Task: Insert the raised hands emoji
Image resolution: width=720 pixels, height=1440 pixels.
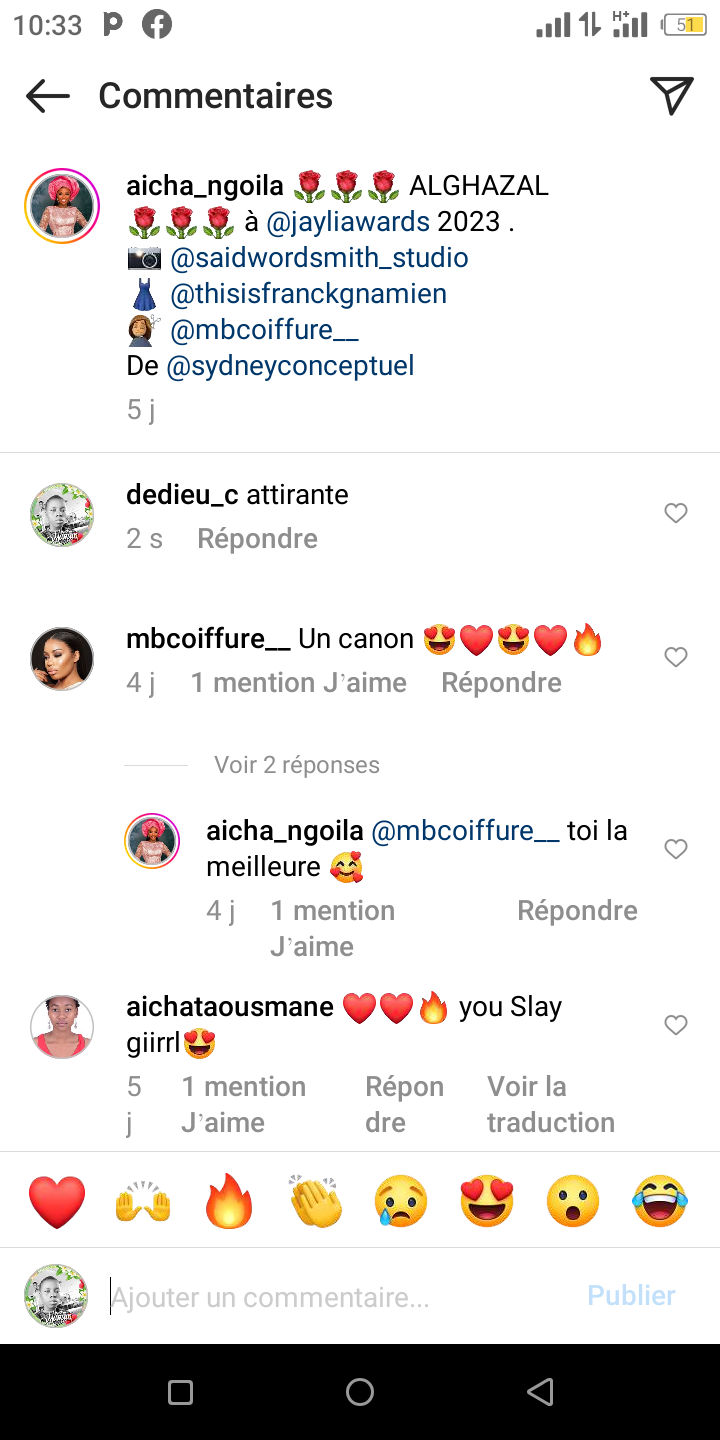Action: click(144, 1201)
